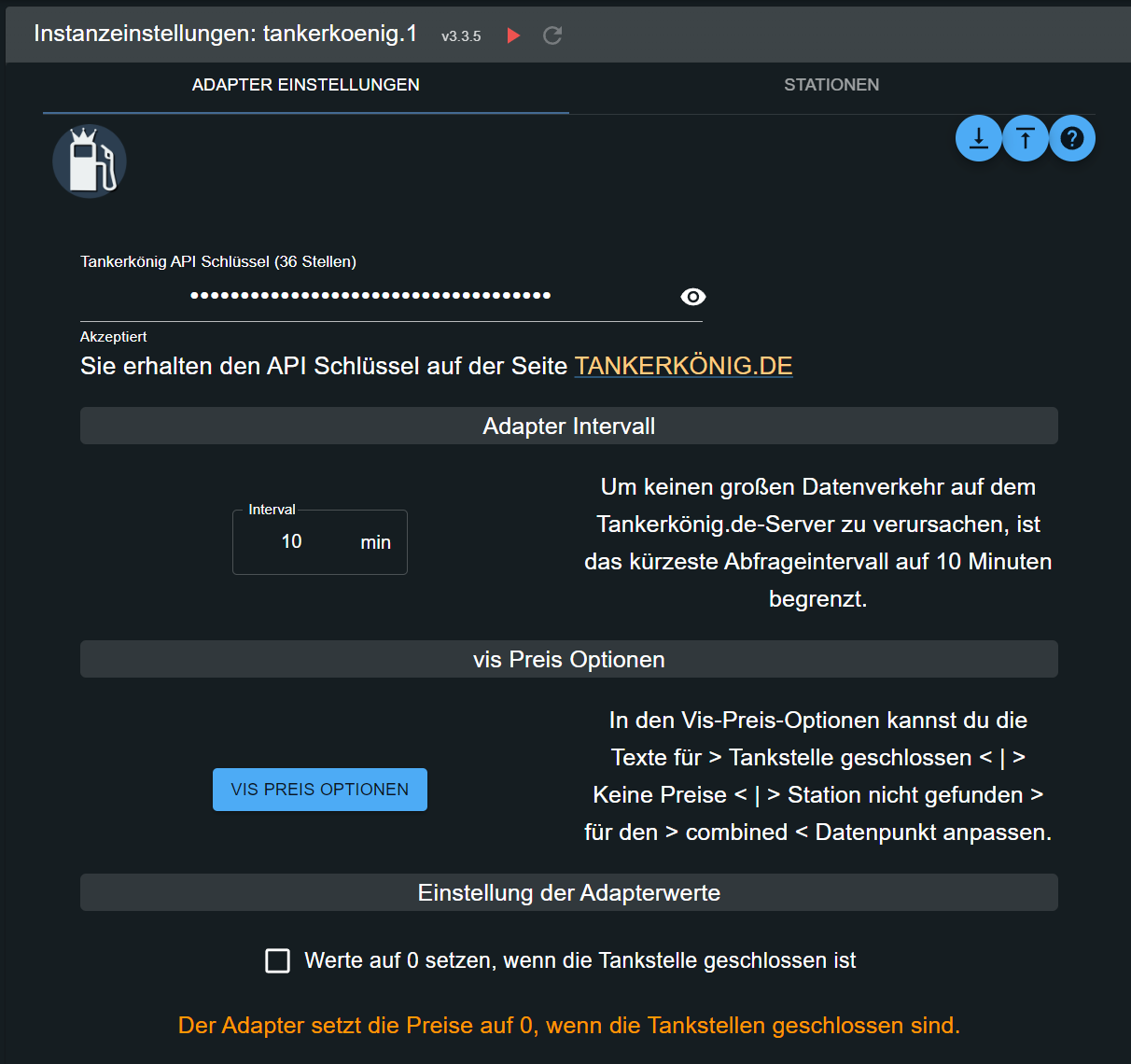The width and height of the screenshot is (1131, 1064).
Task: Switch to the Adapter Einstellungen tab
Action: pyautogui.click(x=306, y=85)
